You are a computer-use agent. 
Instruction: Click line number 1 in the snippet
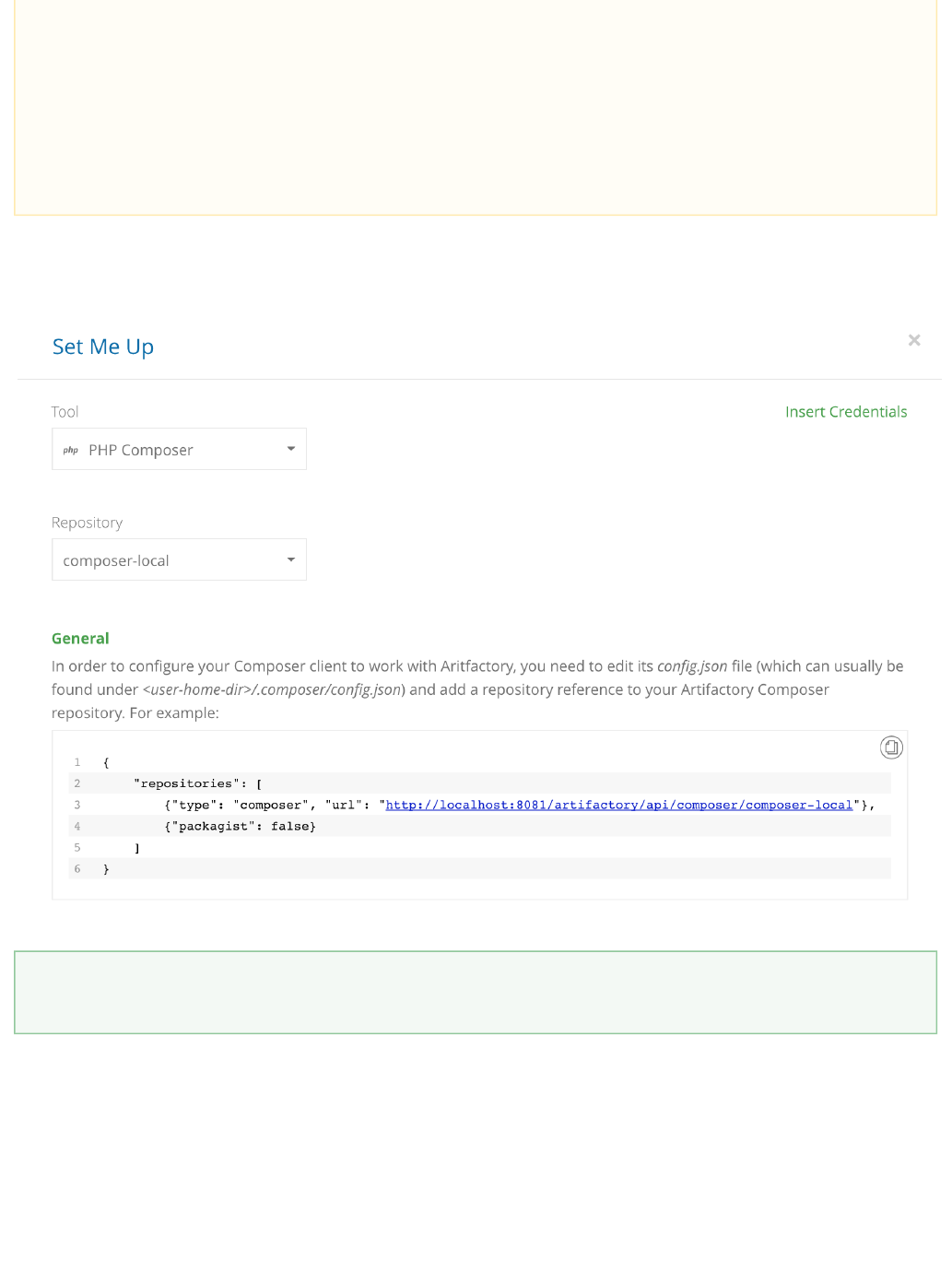(x=77, y=763)
